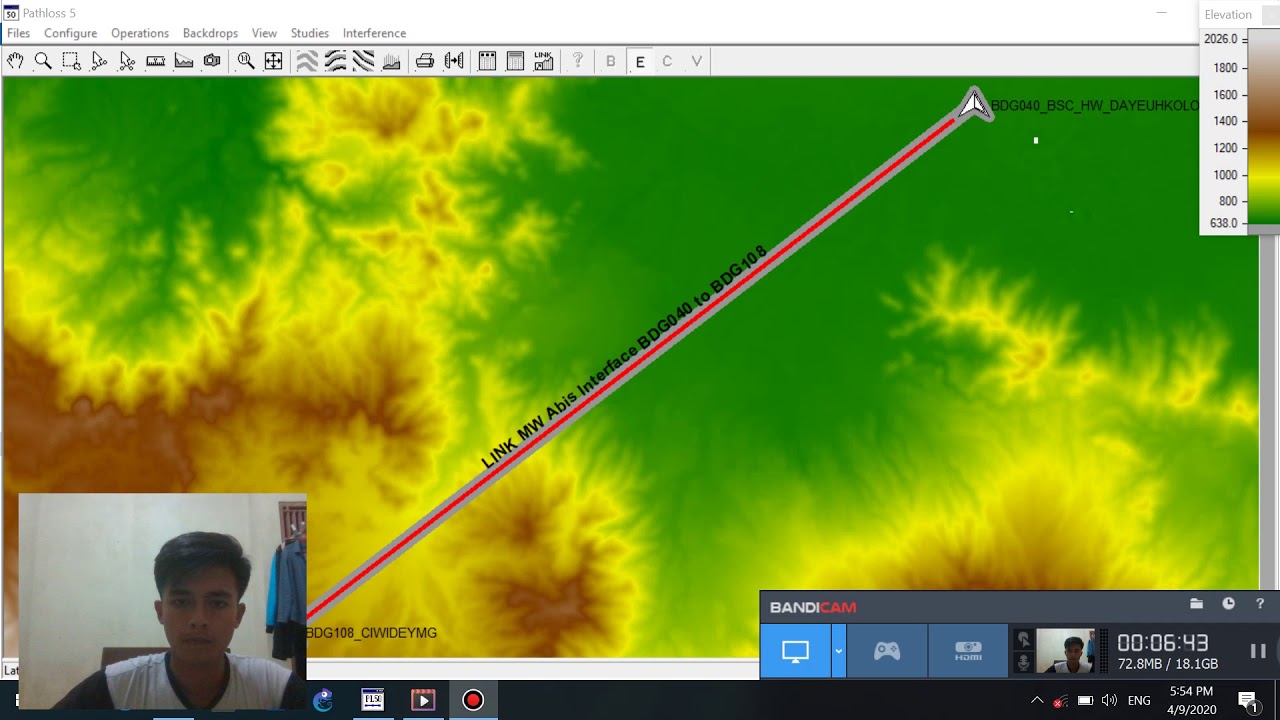Fit map to window extents icon
The width and height of the screenshot is (1280, 720).
point(273,61)
